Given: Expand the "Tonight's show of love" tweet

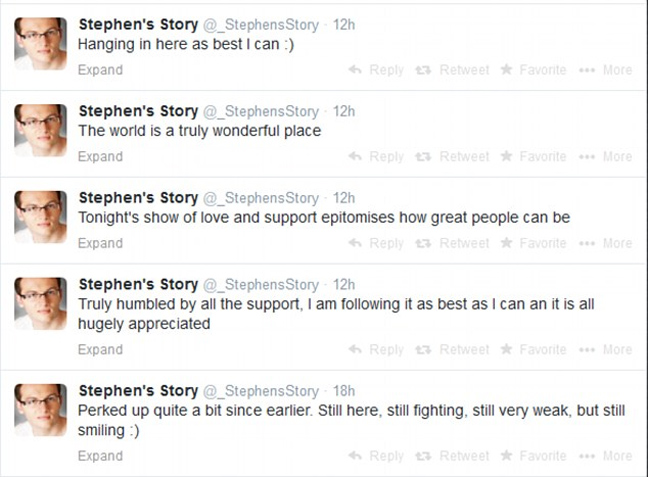Looking at the screenshot, I should tap(100, 243).
